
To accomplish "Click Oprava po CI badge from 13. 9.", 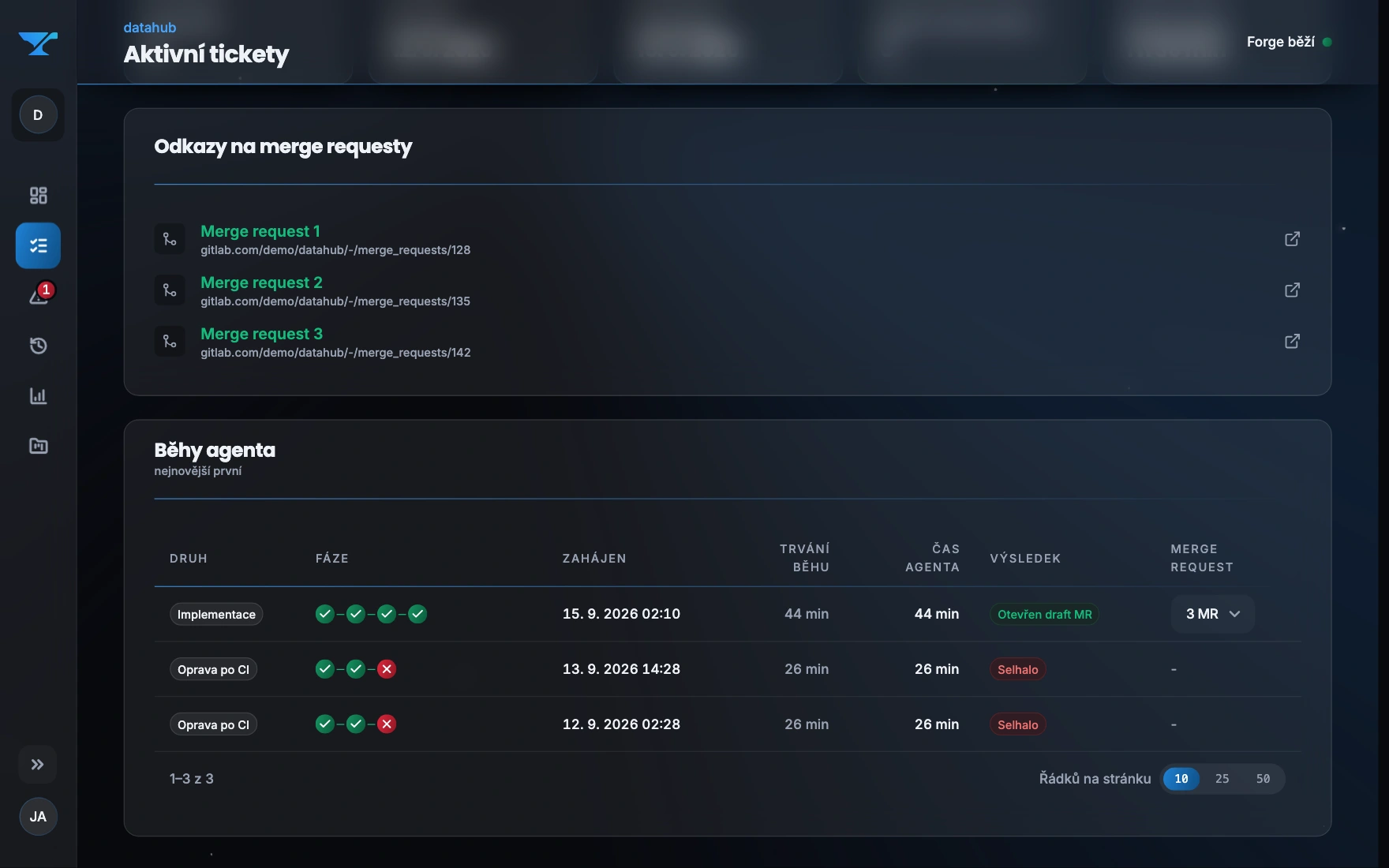I will (x=213, y=669).
